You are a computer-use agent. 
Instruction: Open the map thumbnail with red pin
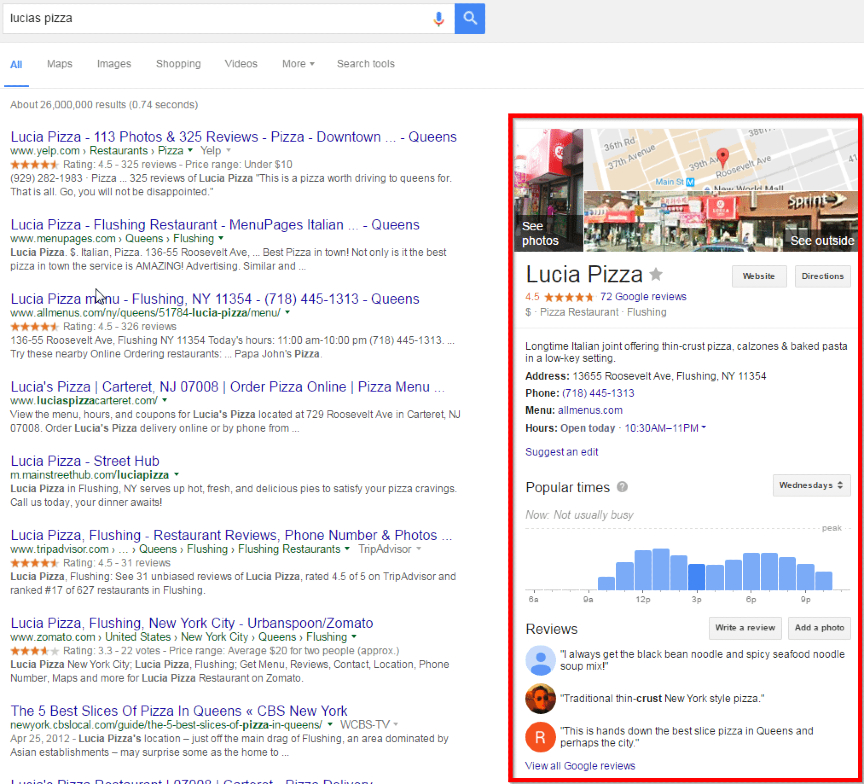coord(721,160)
